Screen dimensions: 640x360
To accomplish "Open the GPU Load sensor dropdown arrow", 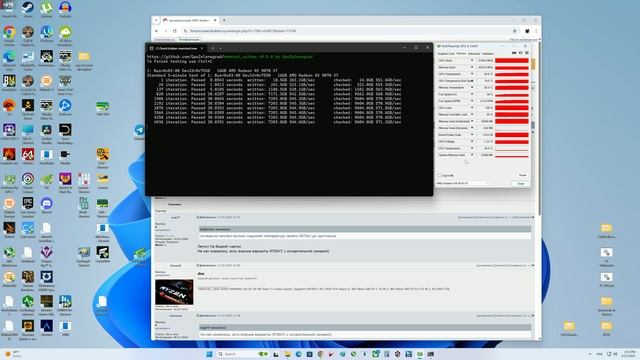I will (472, 108).
